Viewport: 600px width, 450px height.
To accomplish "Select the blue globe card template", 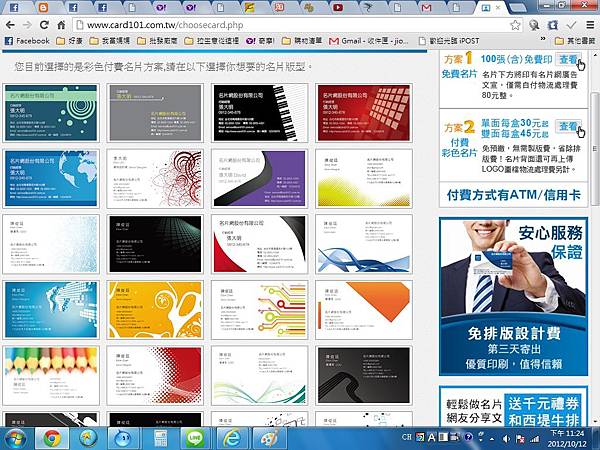I will (x=51, y=179).
